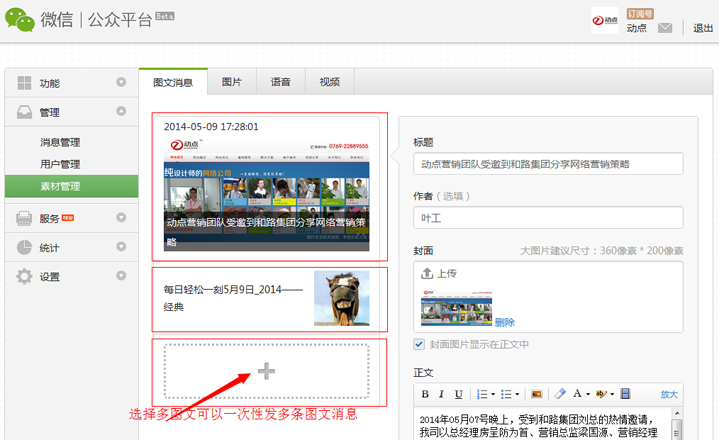Click the 标题 title input field
This screenshot has height=440, width=719.
pyautogui.click(x=547, y=164)
